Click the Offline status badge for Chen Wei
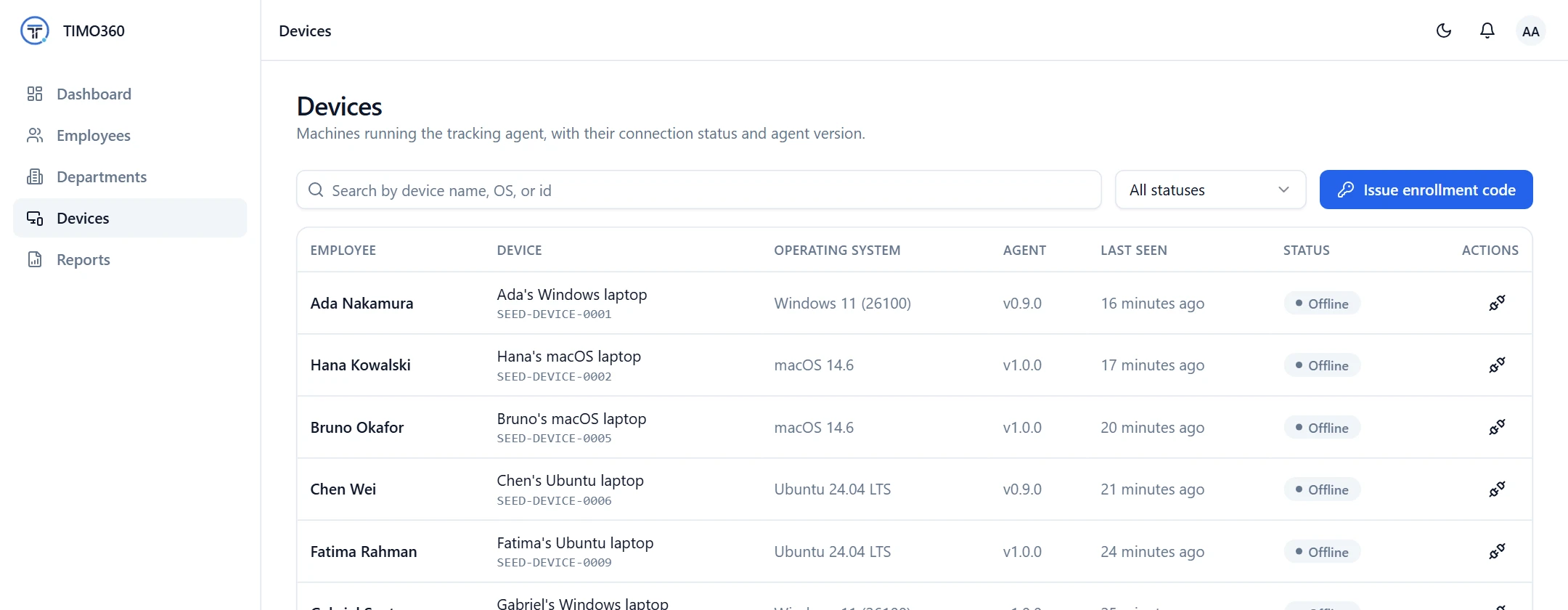 tap(1322, 489)
